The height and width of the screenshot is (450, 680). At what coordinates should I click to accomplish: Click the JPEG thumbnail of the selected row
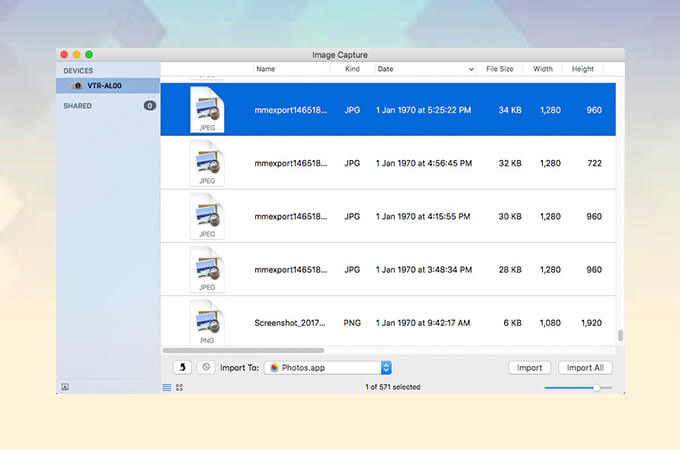click(x=207, y=108)
